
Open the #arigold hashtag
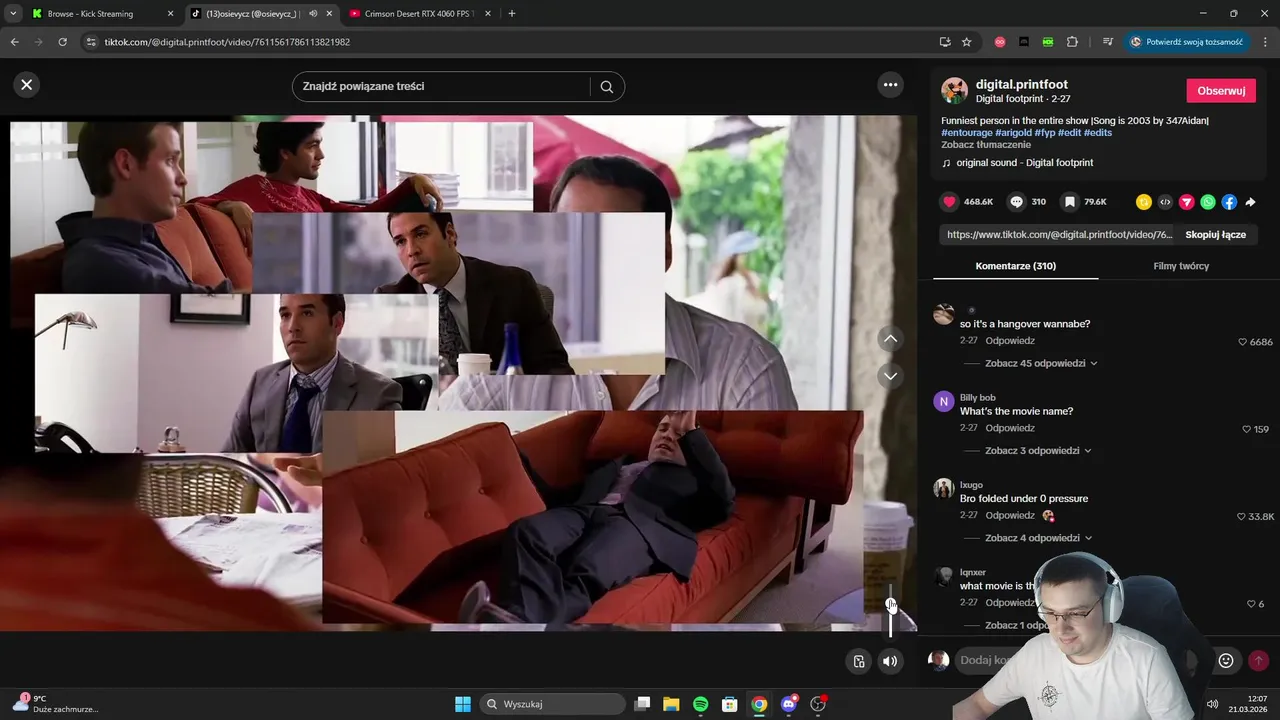click(1013, 132)
